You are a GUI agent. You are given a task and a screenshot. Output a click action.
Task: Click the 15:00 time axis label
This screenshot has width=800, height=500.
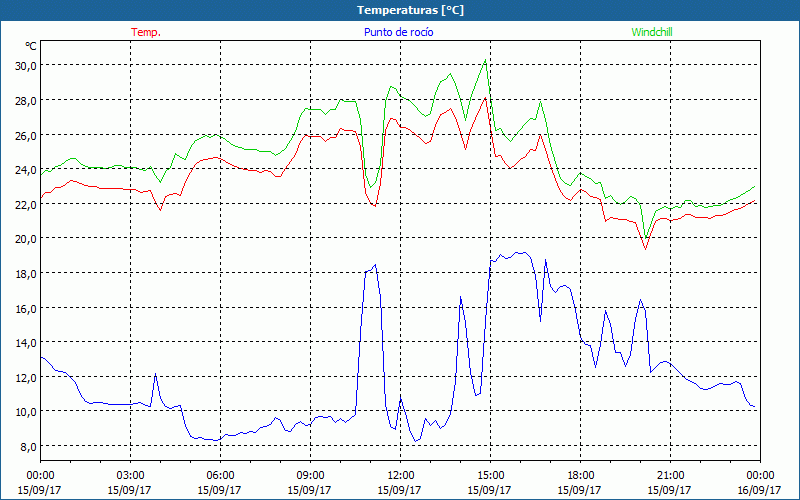click(x=490, y=476)
